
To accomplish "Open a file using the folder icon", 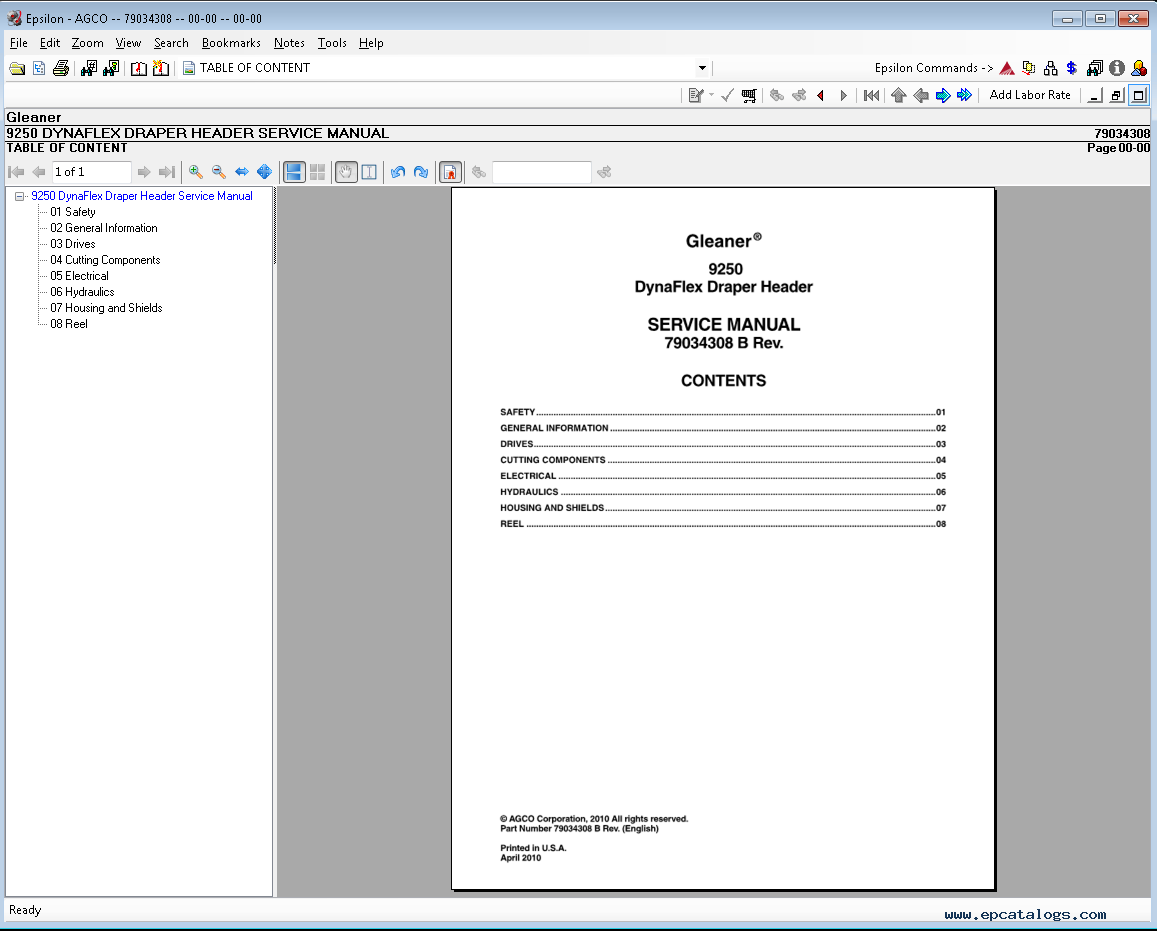I will (x=17, y=69).
